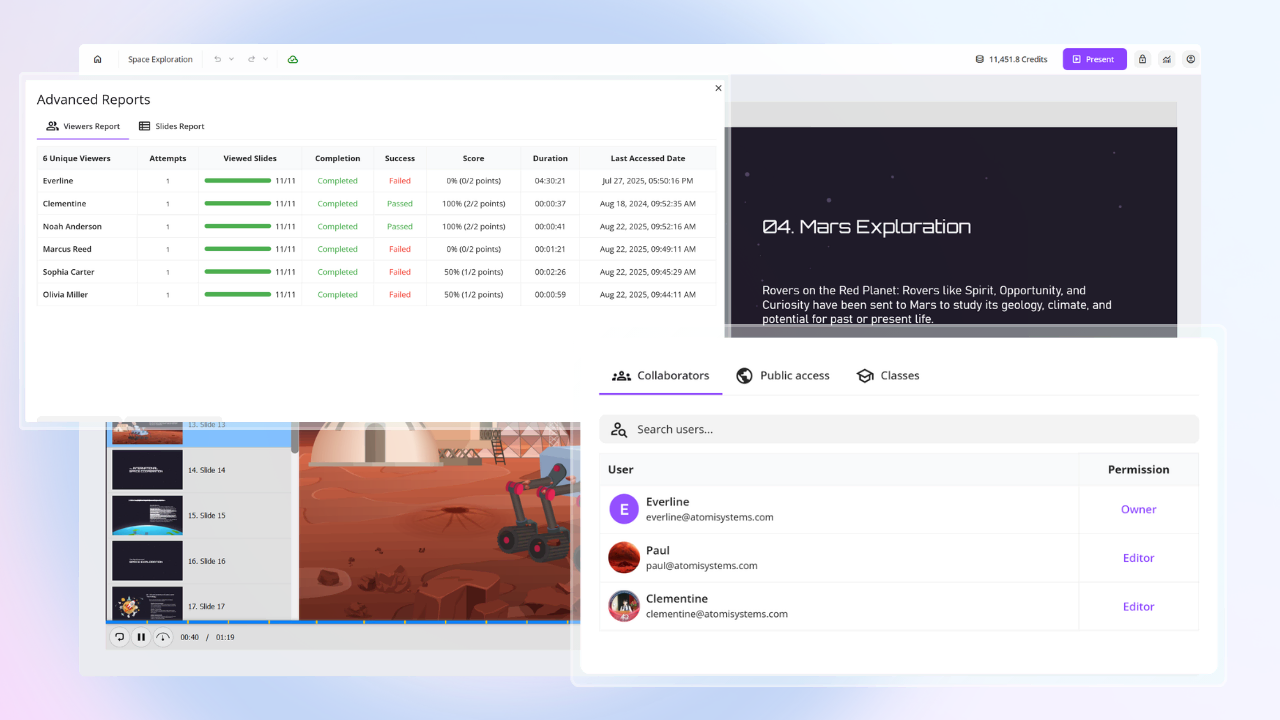Go to the home icon in toolbar

tap(97, 59)
